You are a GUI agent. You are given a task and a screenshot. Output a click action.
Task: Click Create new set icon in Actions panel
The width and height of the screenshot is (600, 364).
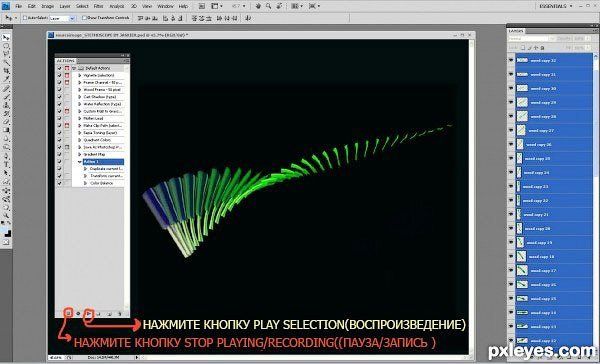click(x=99, y=313)
